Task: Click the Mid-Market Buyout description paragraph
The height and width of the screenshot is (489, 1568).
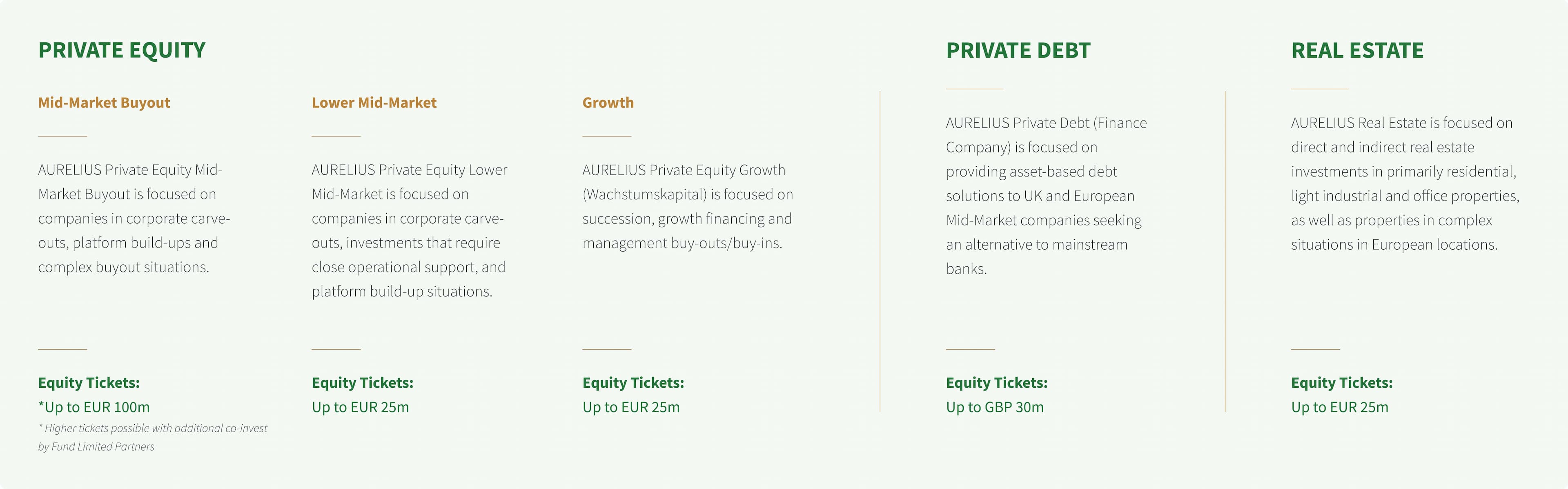Action: tap(134, 218)
